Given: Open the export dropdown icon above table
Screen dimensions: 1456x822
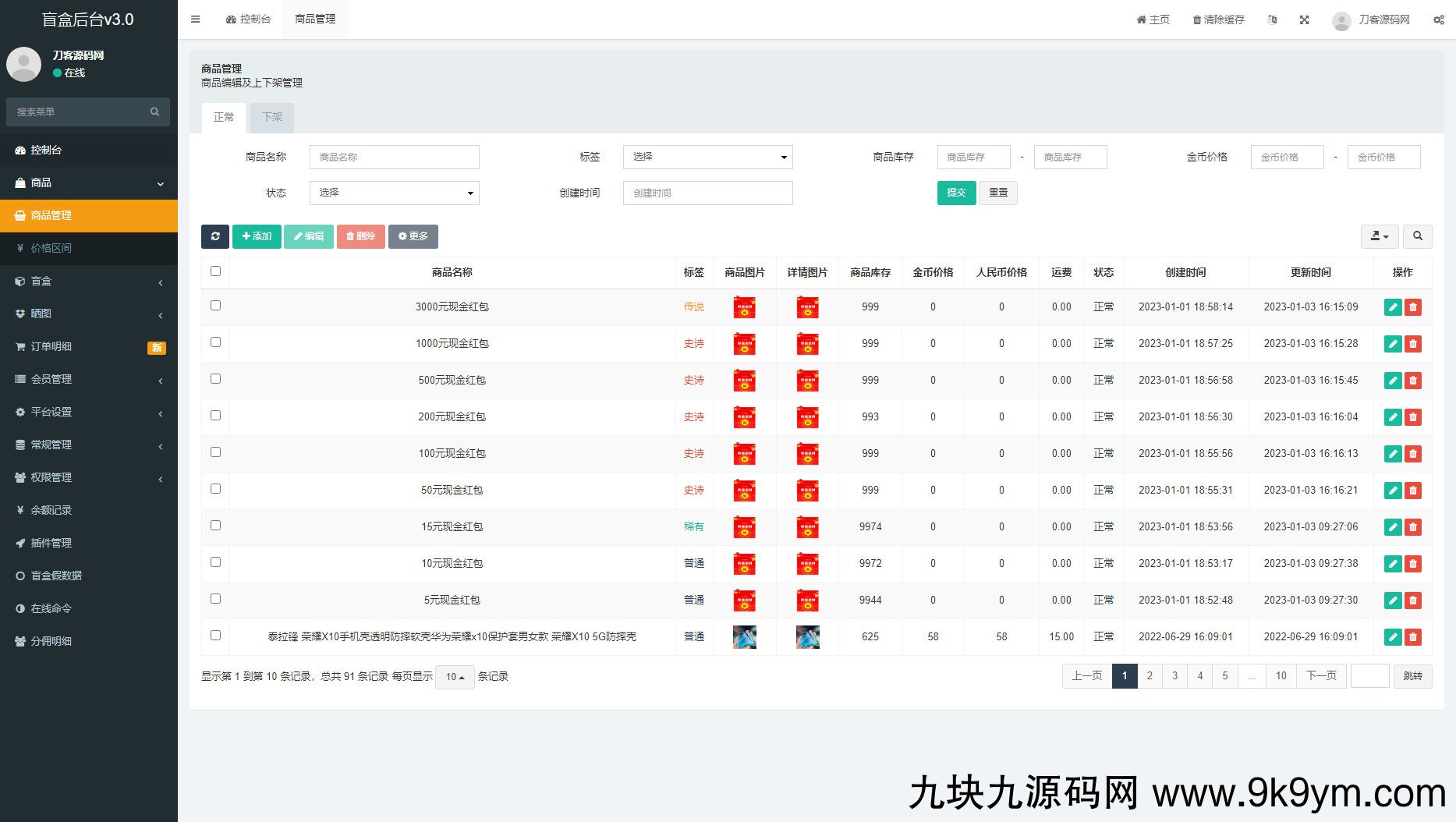Looking at the screenshot, I should coord(1379,236).
